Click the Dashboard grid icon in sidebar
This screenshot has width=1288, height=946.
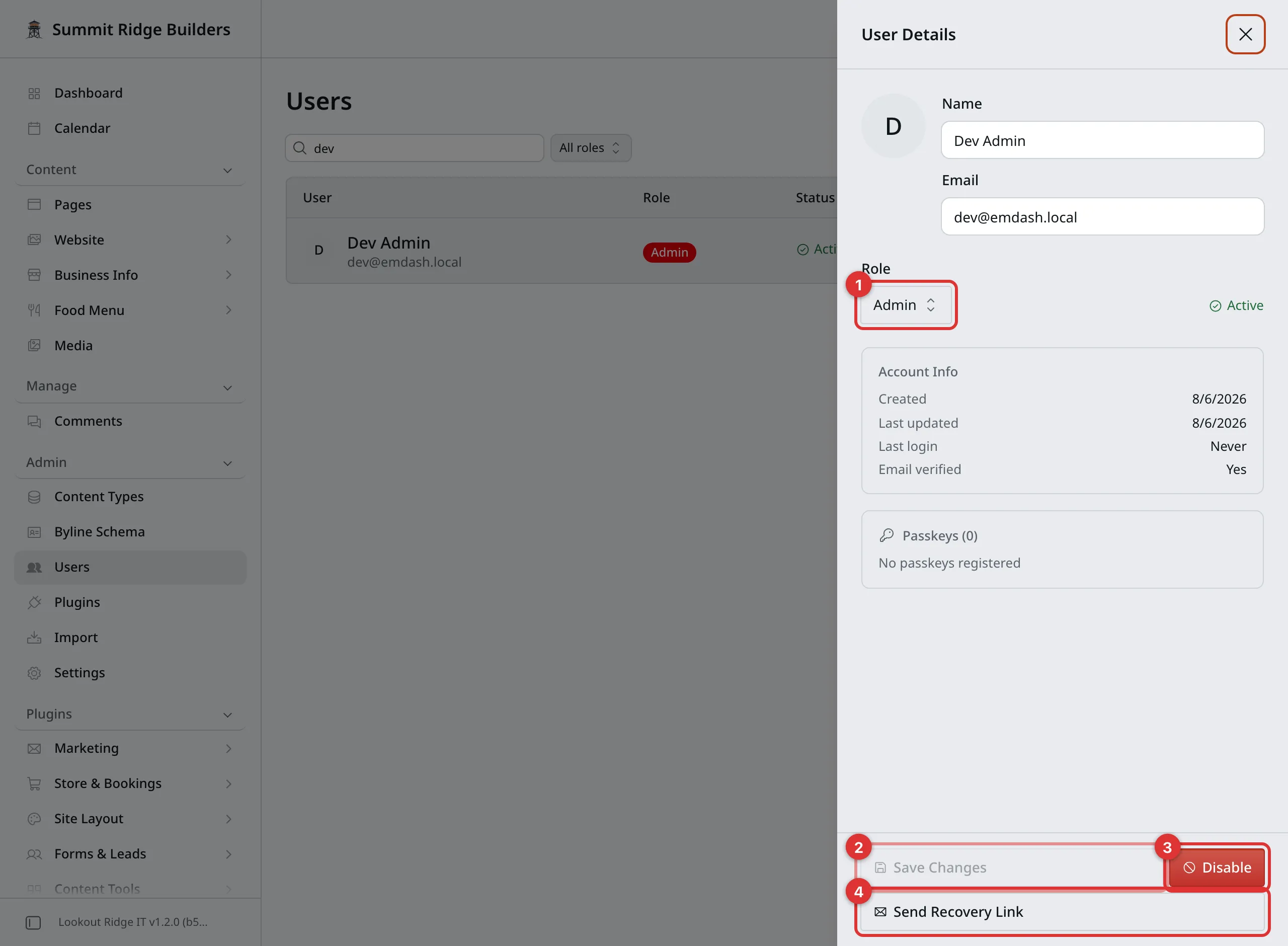coord(34,93)
